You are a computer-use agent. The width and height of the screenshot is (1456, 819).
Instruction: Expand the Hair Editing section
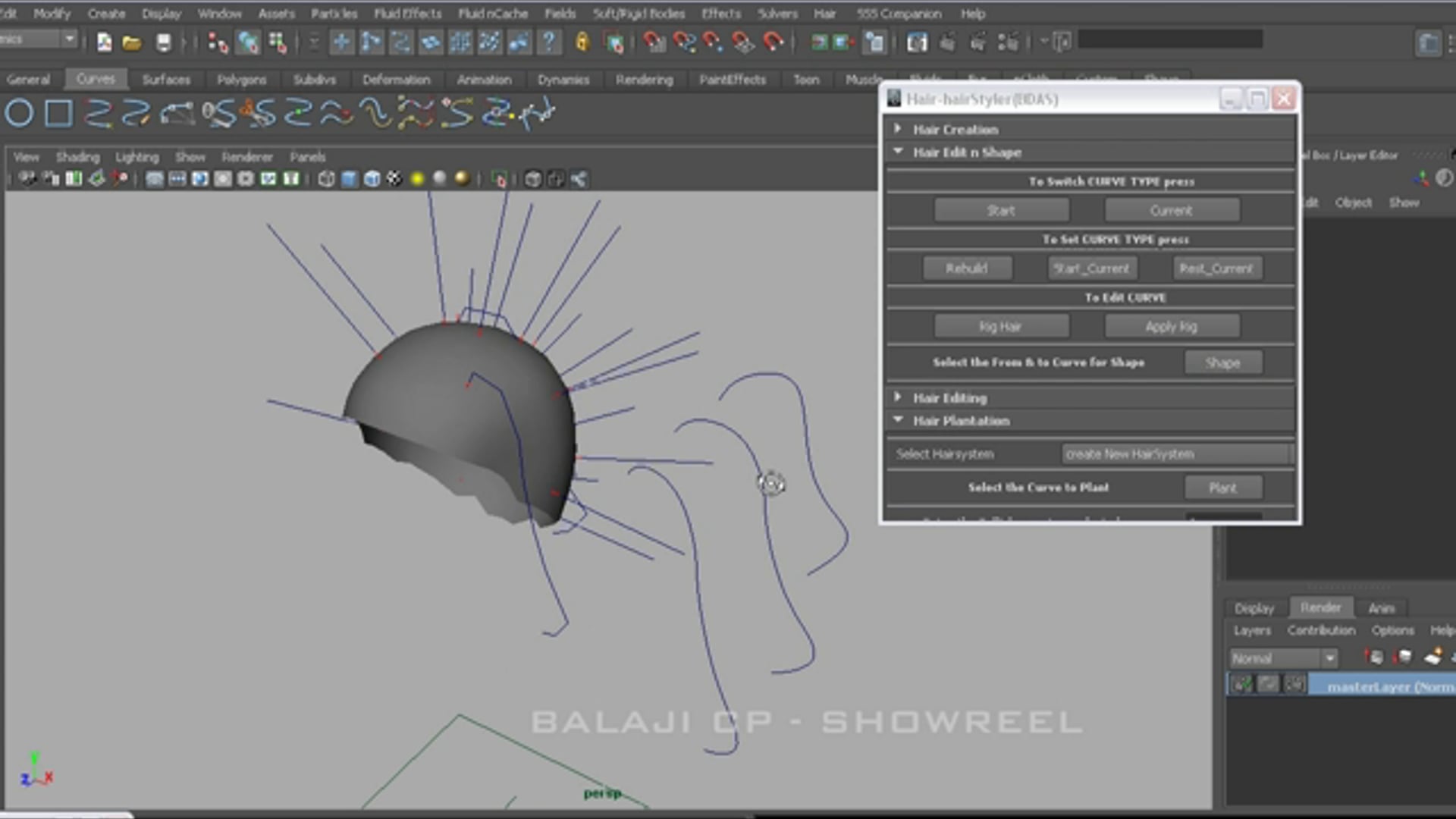(898, 397)
